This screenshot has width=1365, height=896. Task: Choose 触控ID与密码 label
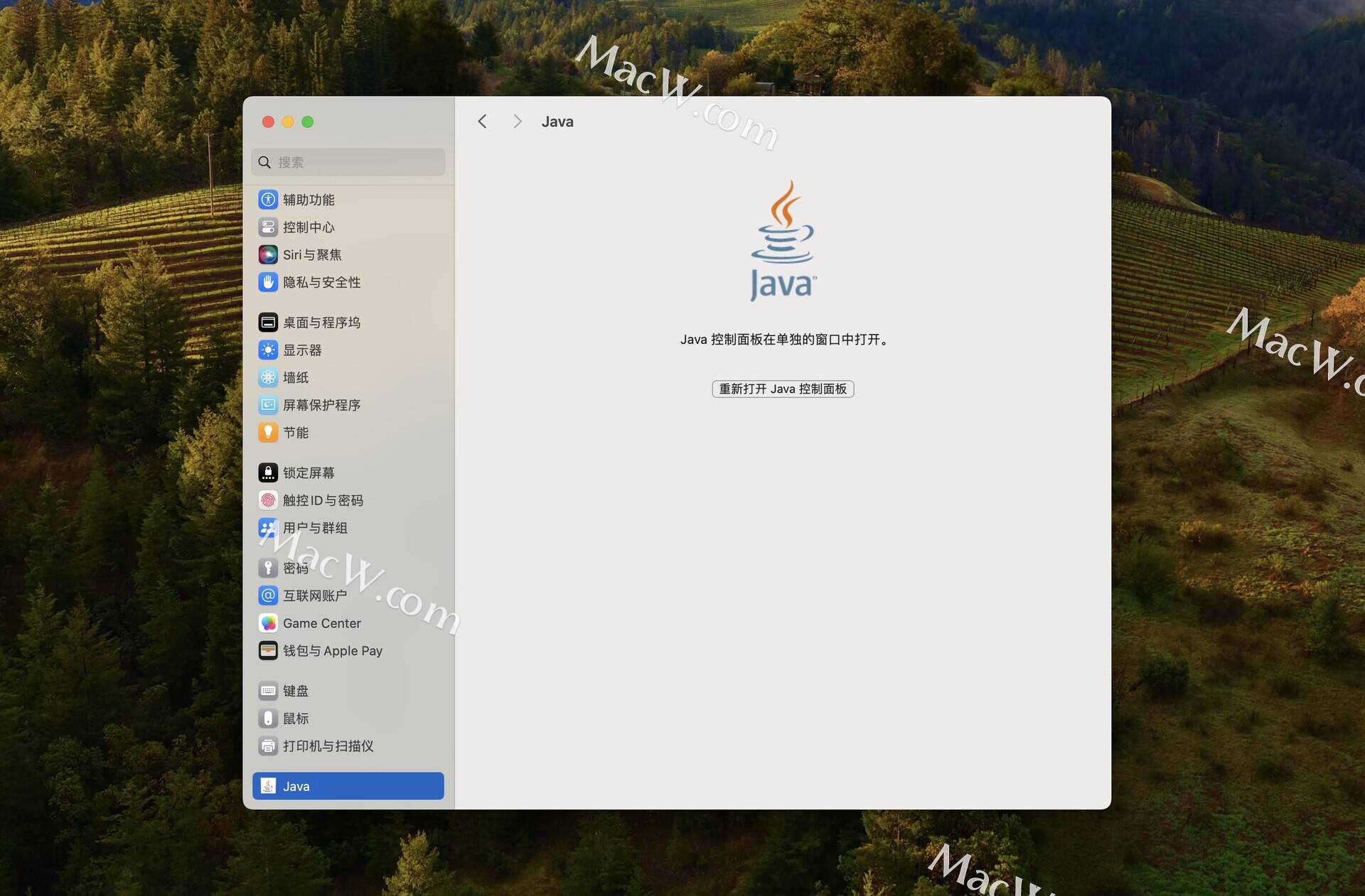click(x=323, y=500)
